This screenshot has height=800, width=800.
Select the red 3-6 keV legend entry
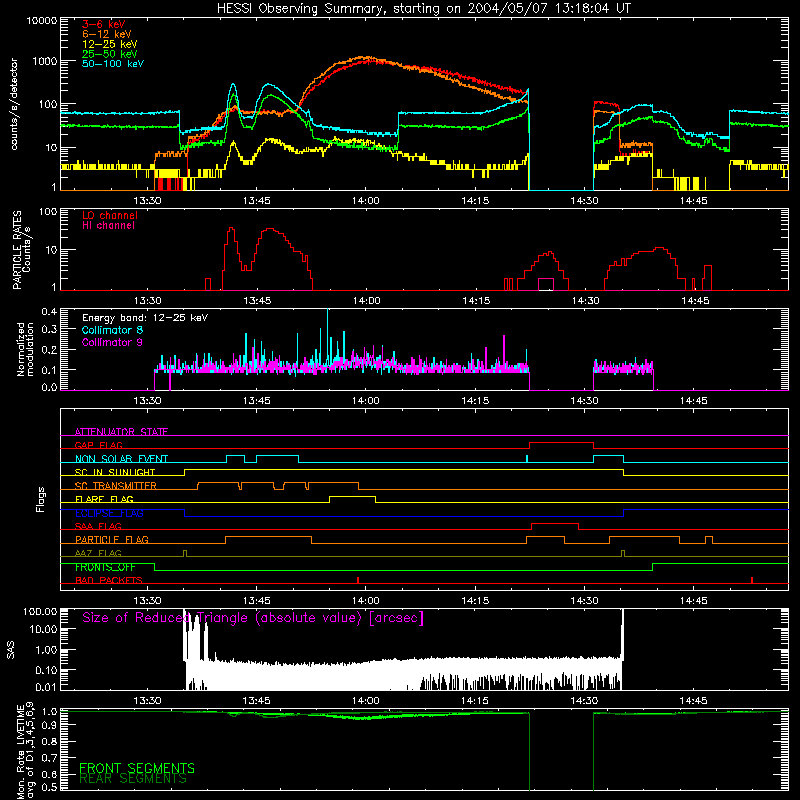click(x=104, y=24)
